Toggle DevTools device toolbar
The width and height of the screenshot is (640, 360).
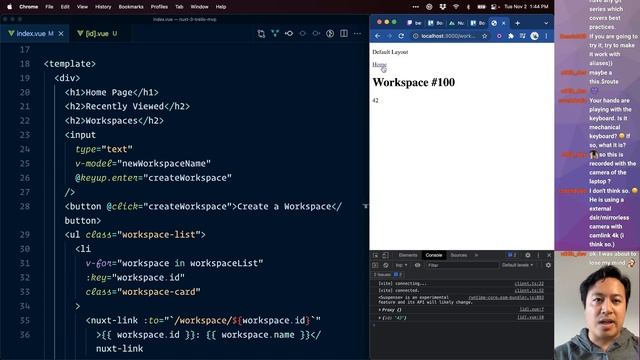point(385,255)
